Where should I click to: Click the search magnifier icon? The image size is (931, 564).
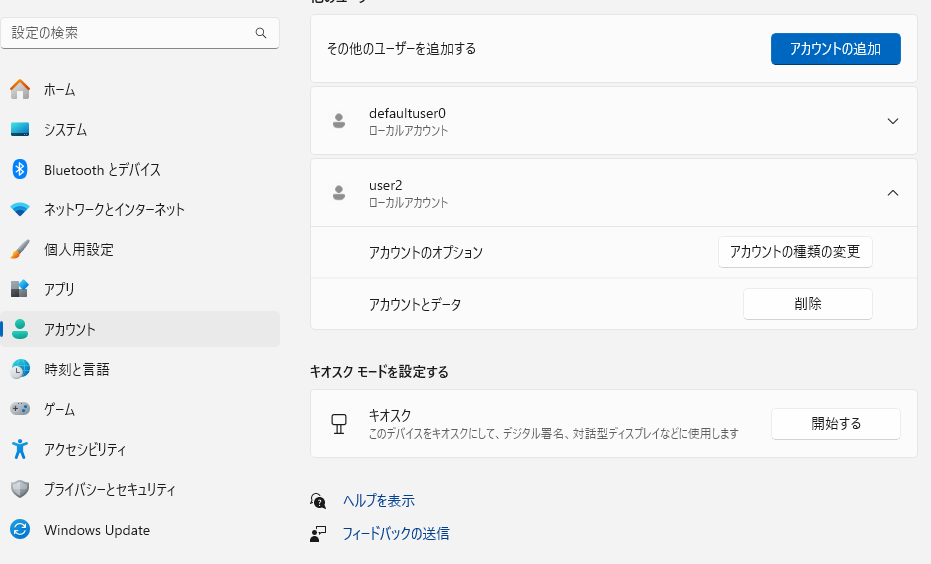261,33
